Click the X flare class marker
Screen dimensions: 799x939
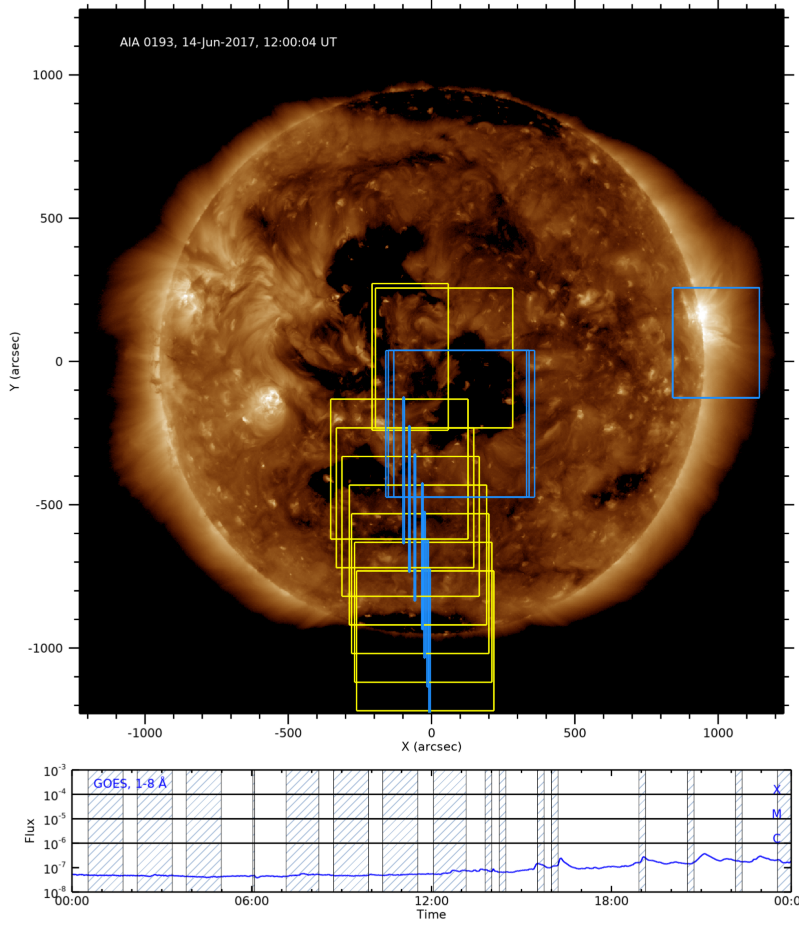coord(777,790)
